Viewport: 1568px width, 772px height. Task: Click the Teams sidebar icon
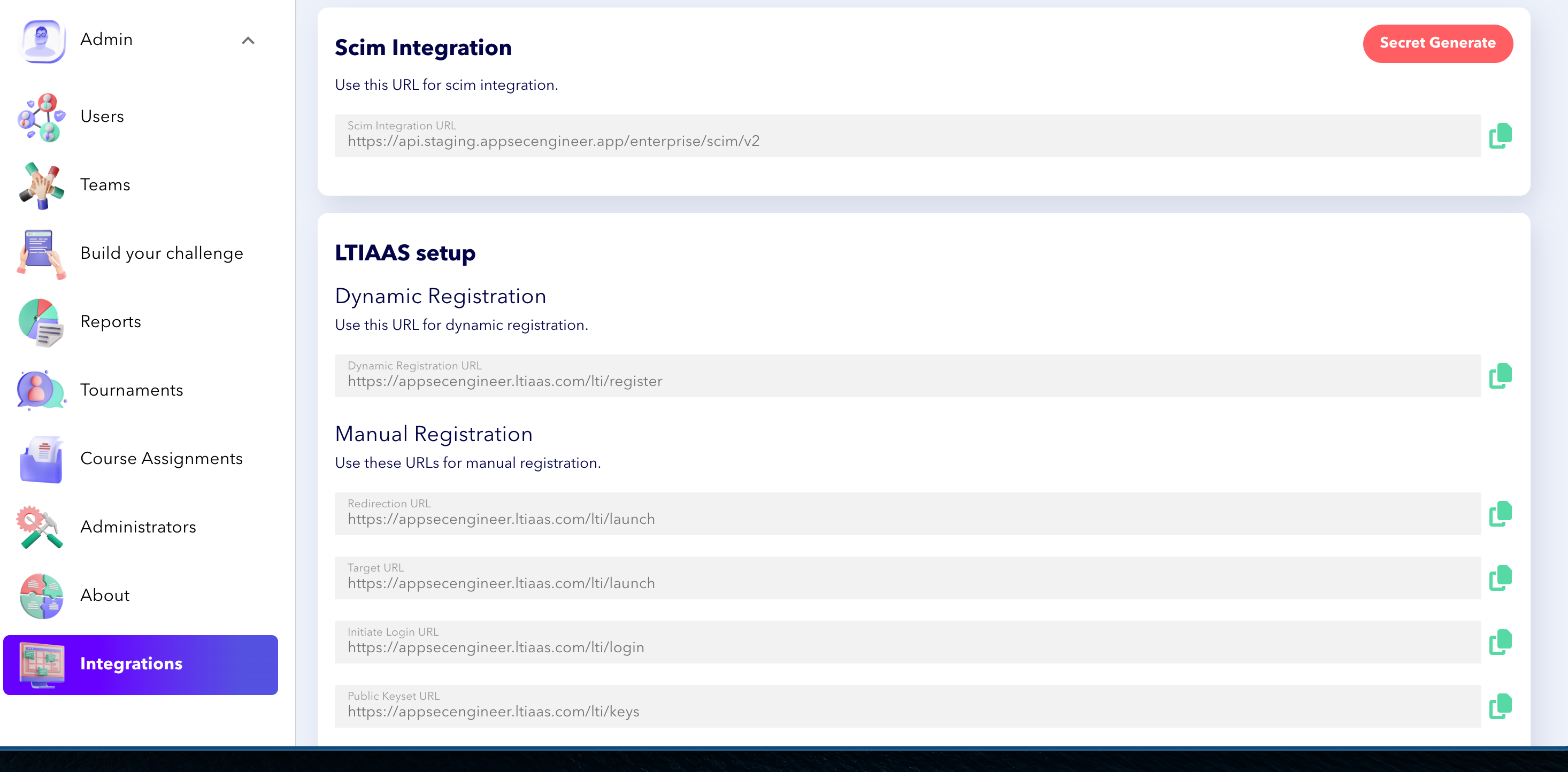coord(41,186)
